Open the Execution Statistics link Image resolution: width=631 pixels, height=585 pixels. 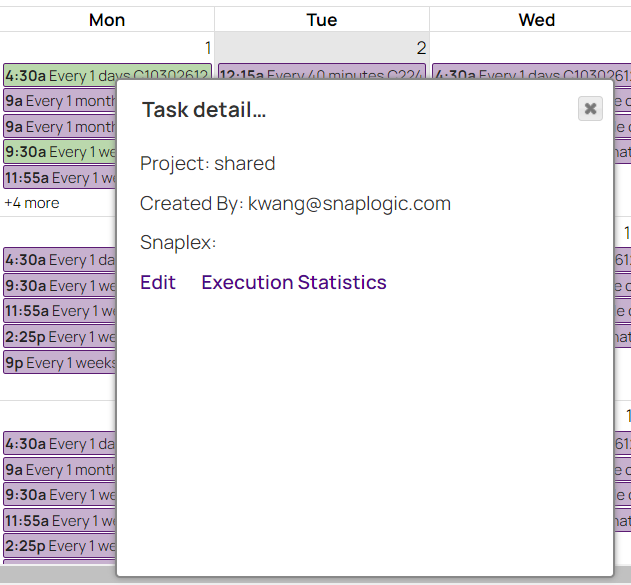(294, 282)
